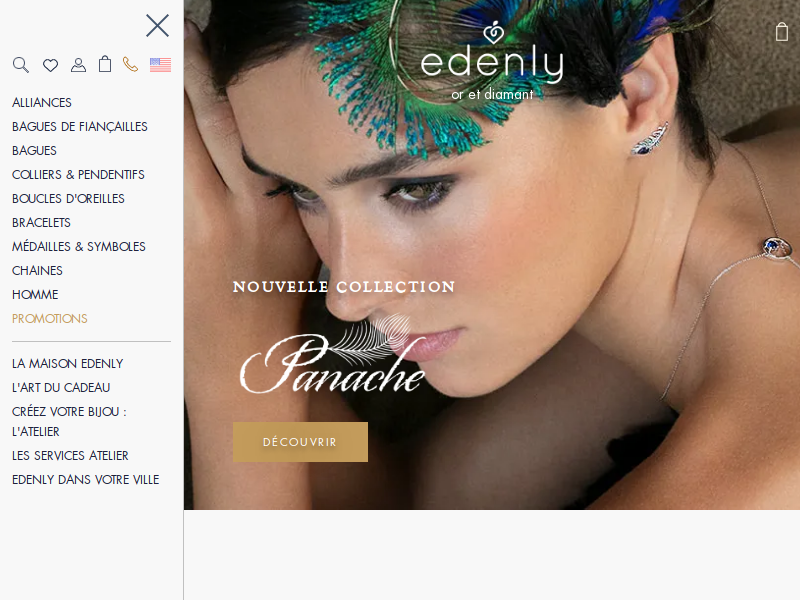View Promotions link
Image resolution: width=800 pixels, height=600 pixels.
(49, 318)
